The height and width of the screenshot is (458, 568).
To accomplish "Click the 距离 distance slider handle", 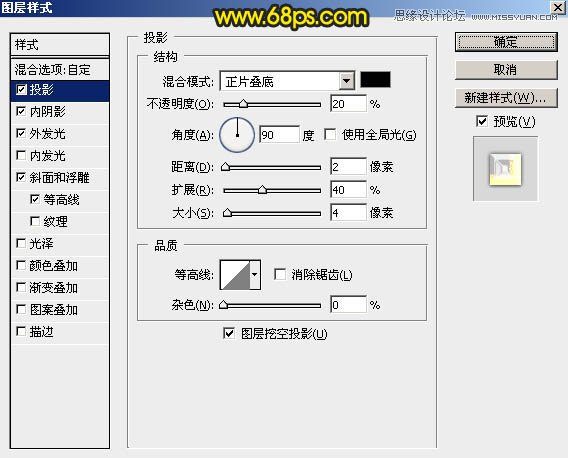I will [x=226, y=167].
